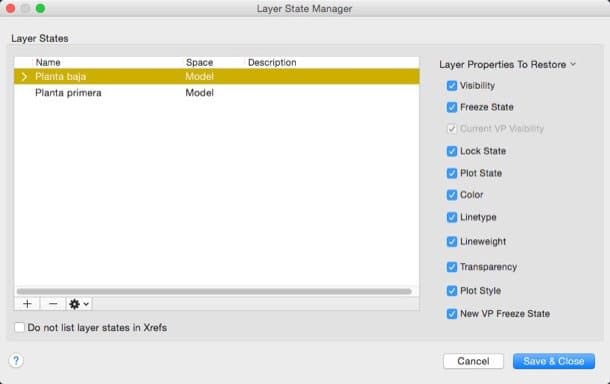The height and width of the screenshot is (384, 610).
Task: Toggle the Freeze State checkbox
Action: pyautogui.click(x=452, y=107)
